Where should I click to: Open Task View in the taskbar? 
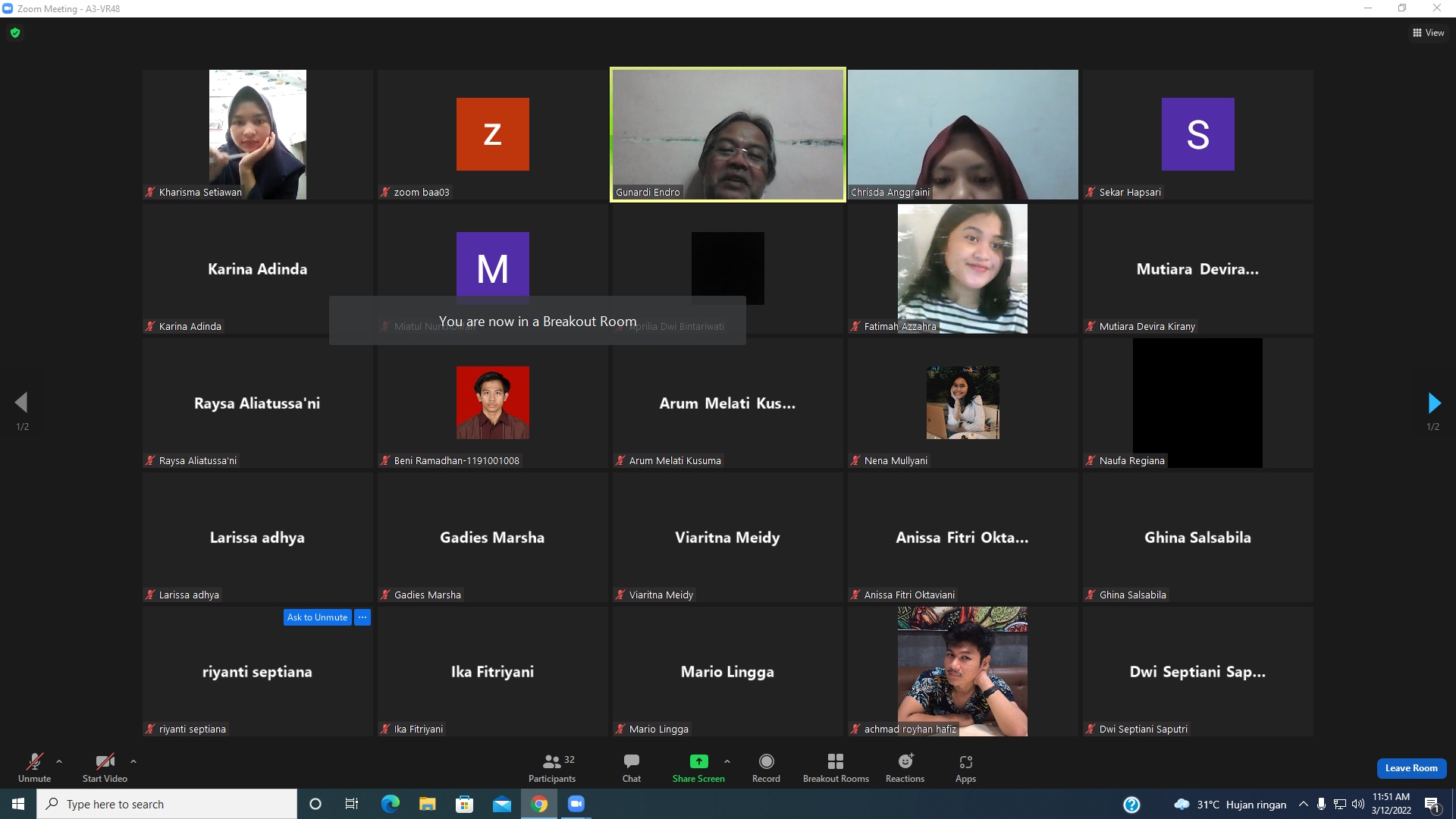coord(352,804)
